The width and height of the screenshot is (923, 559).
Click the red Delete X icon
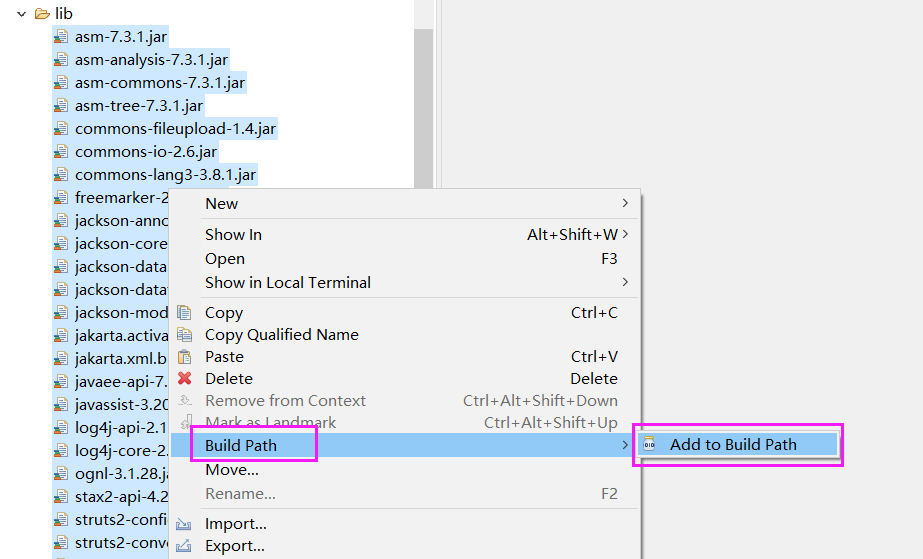tap(184, 378)
